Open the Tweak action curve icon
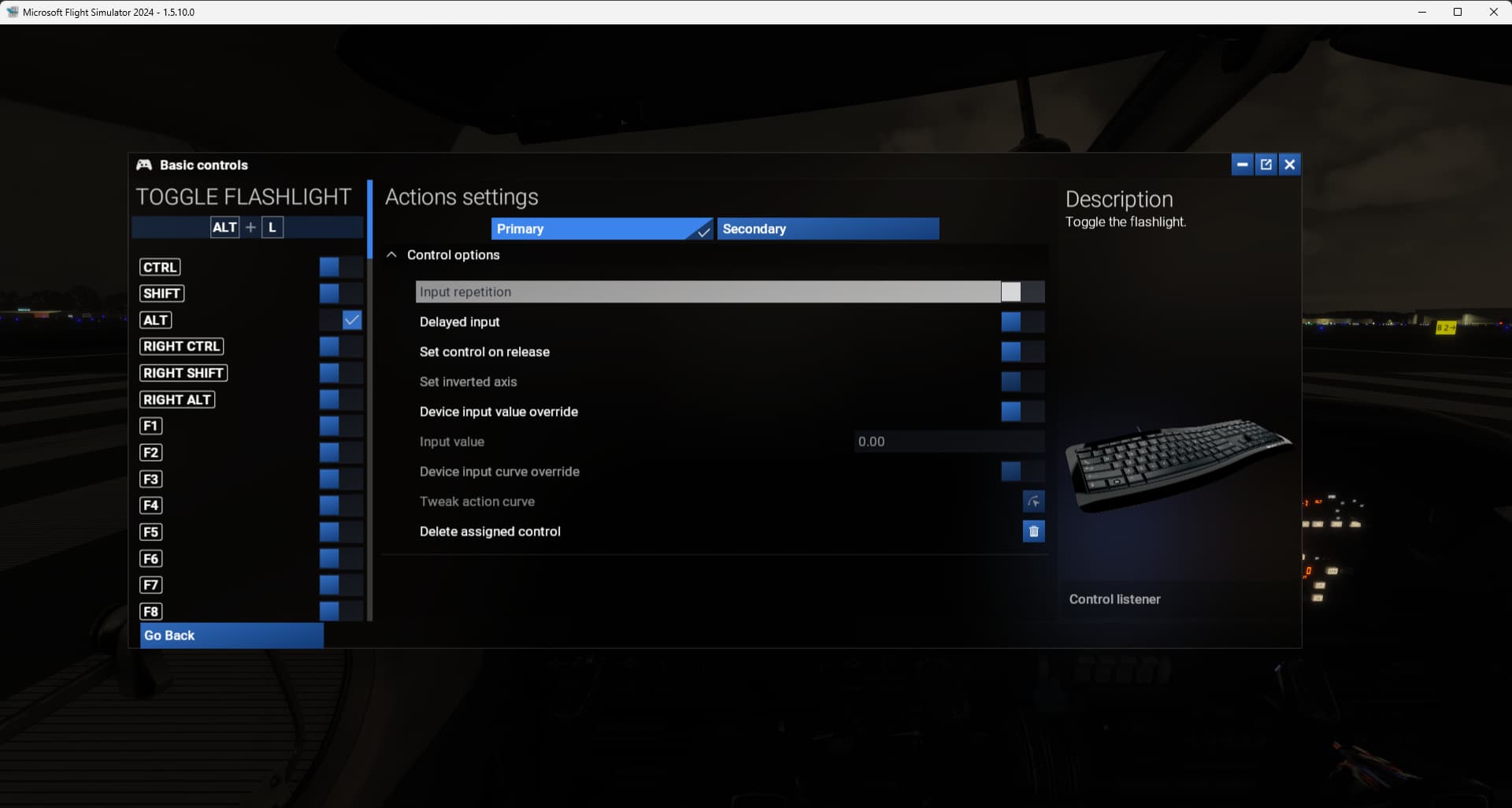This screenshot has width=1512, height=808. tap(1033, 502)
